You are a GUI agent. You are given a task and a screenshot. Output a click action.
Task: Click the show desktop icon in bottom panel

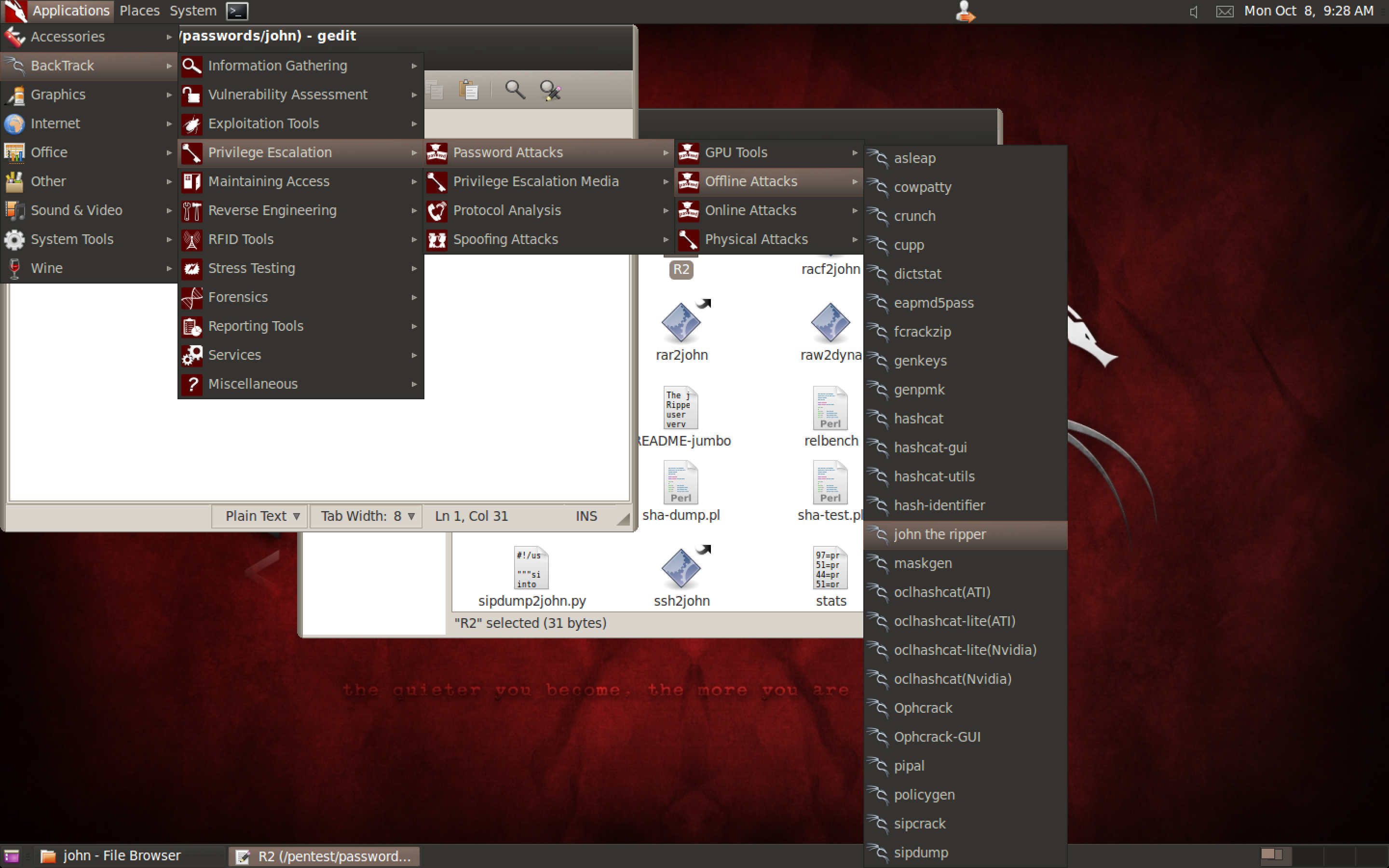(x=12, y=856)
